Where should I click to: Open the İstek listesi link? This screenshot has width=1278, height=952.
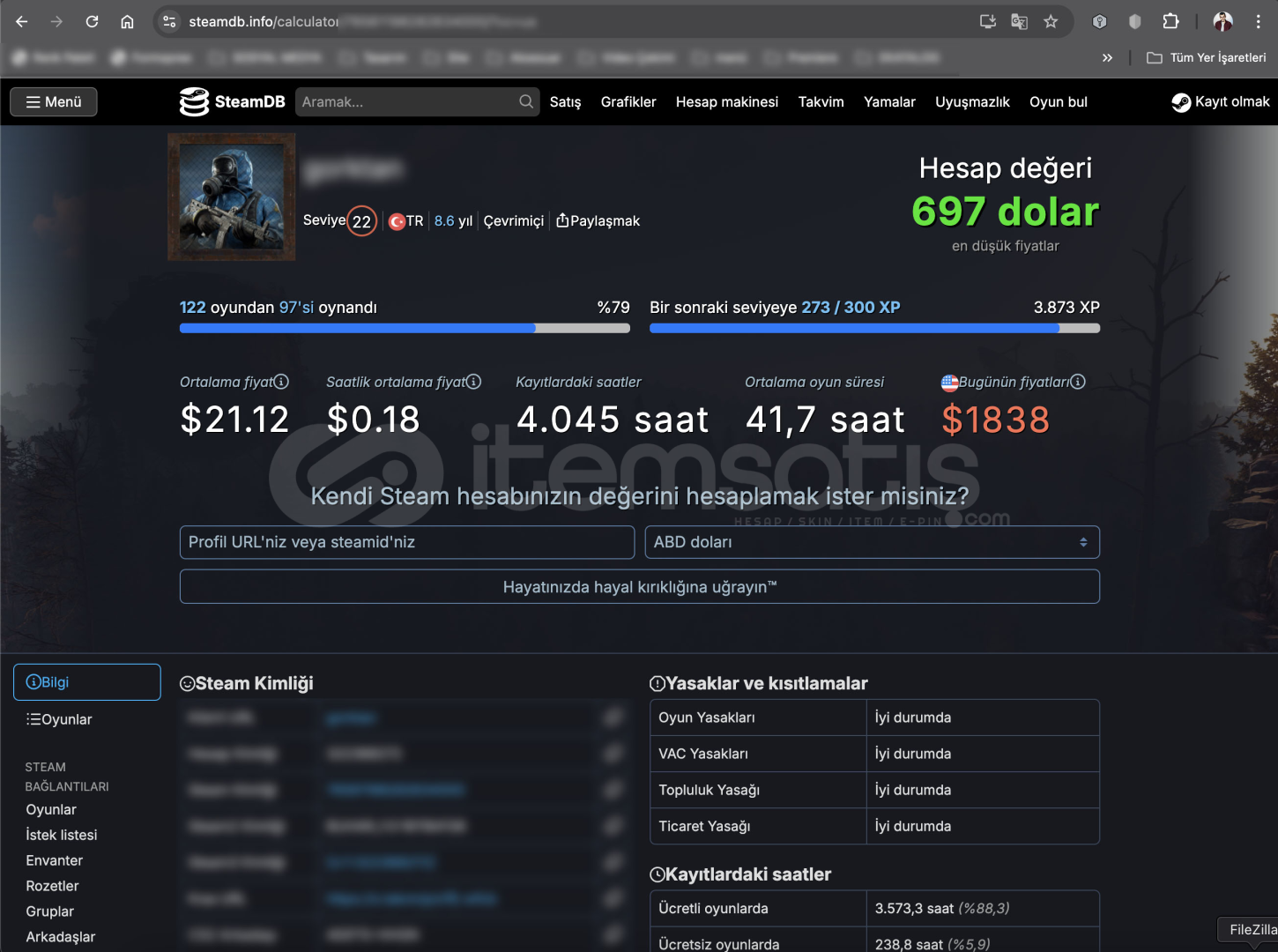(62, 835)
